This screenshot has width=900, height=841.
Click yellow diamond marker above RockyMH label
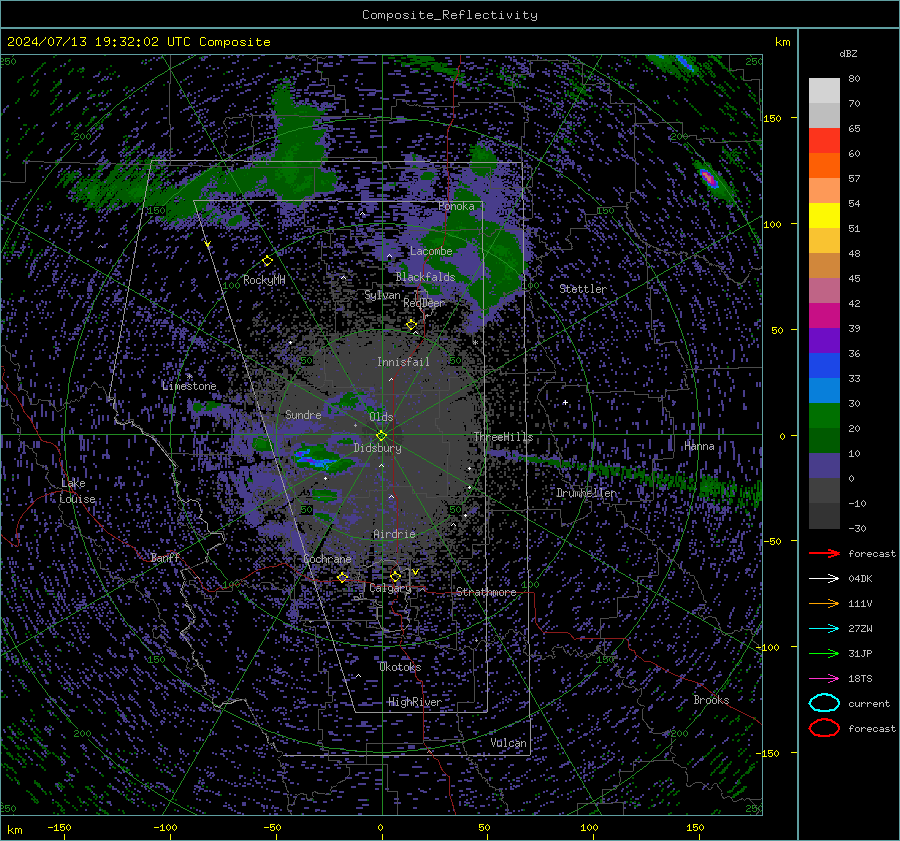click(x=267, y=261)
